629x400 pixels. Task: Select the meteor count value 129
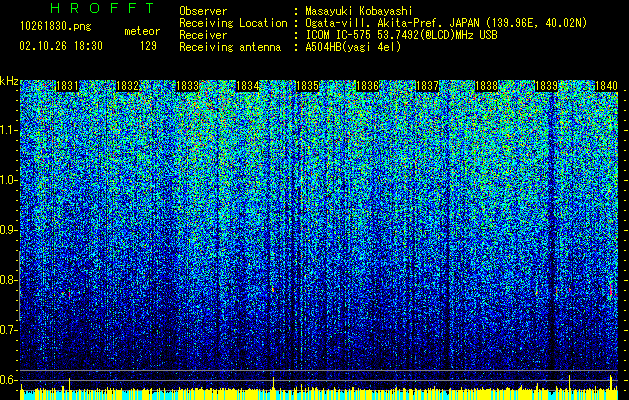[148, 46]
